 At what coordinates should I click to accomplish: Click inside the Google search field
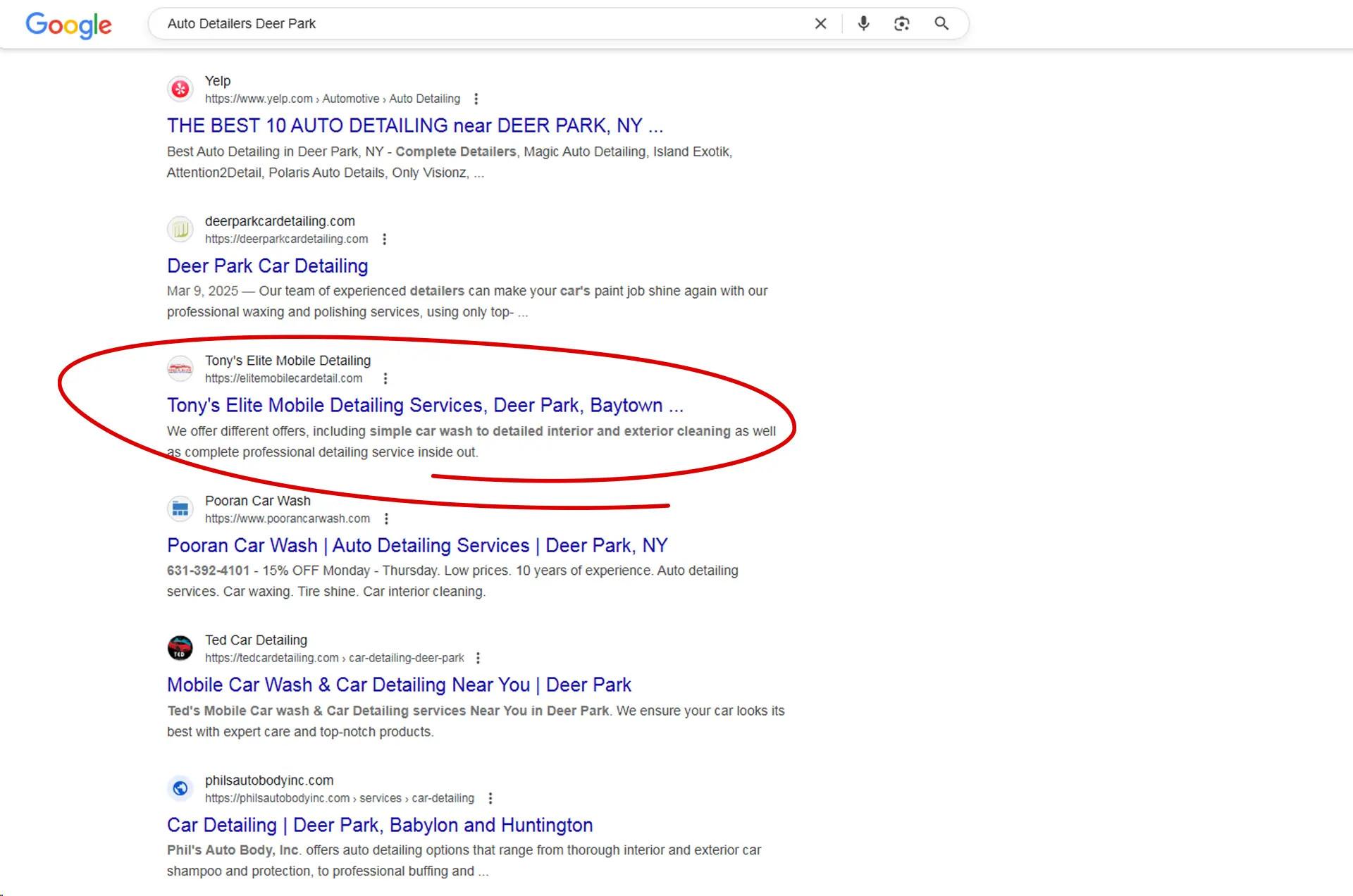coord(479,24)
